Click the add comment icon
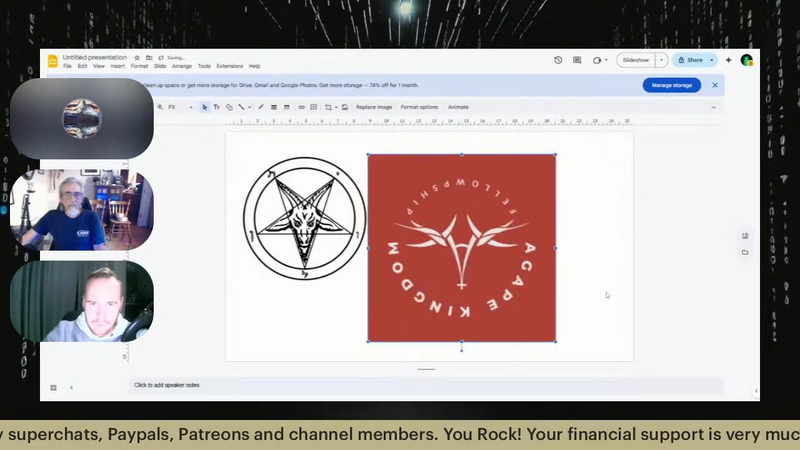Viewport: 800px width, 450px height. coord(314,107)
